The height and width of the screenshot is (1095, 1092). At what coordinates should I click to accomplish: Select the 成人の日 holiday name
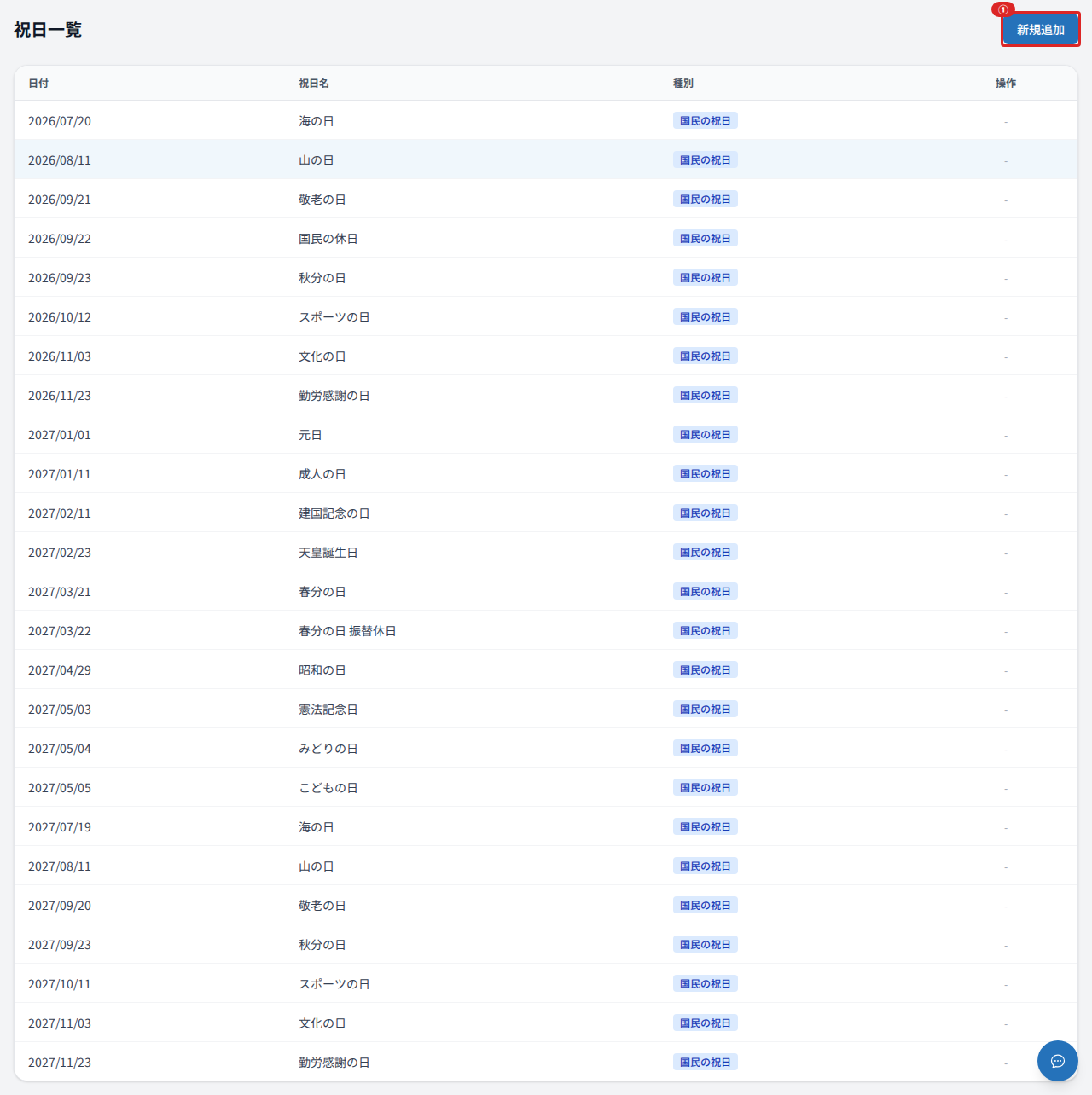coord(322,474)
